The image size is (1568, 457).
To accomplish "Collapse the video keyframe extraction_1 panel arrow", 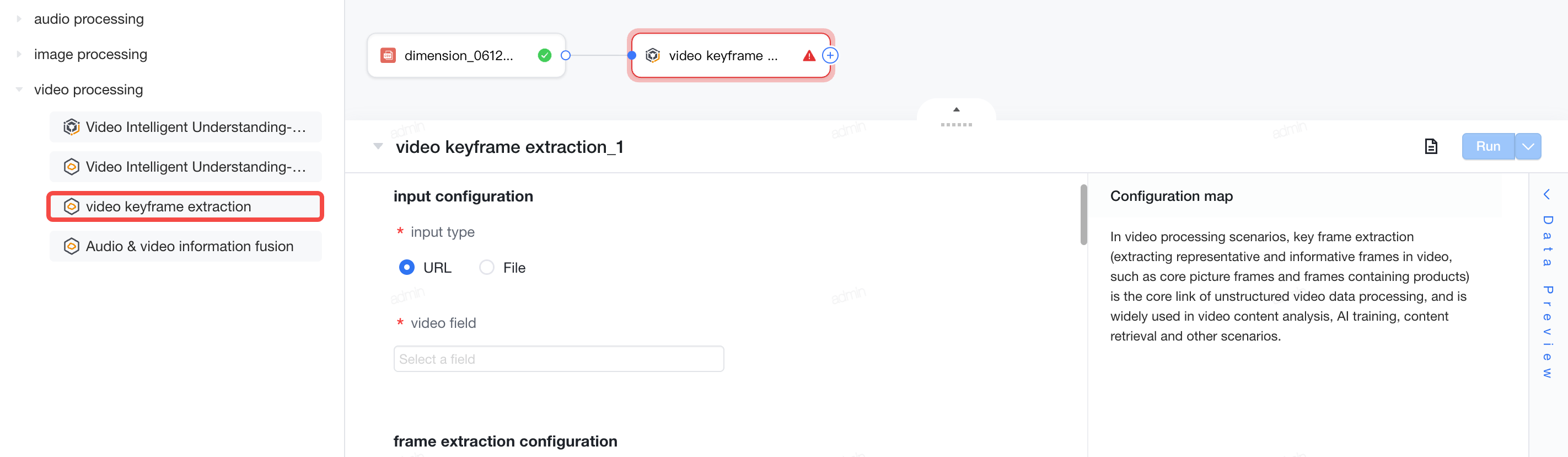I will [378, 146].
